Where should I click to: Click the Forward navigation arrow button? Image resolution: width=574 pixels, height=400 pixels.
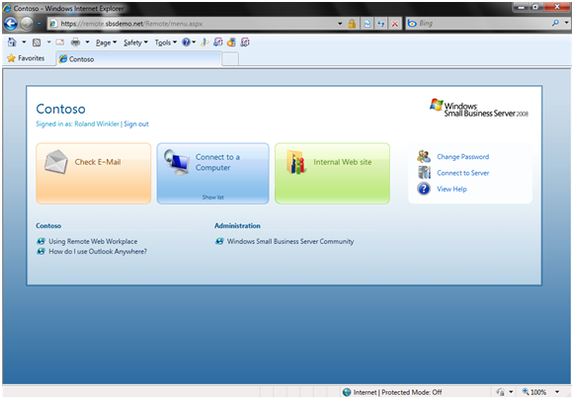(27, 24)
